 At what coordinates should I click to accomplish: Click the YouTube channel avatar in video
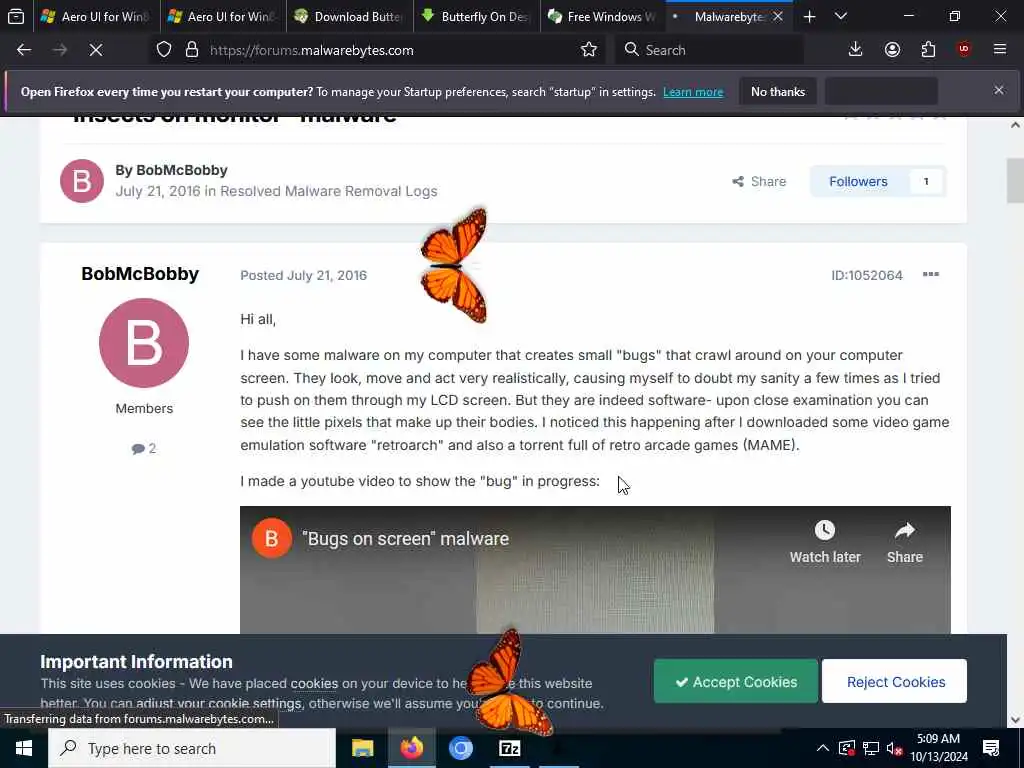[x=272, y=539]
